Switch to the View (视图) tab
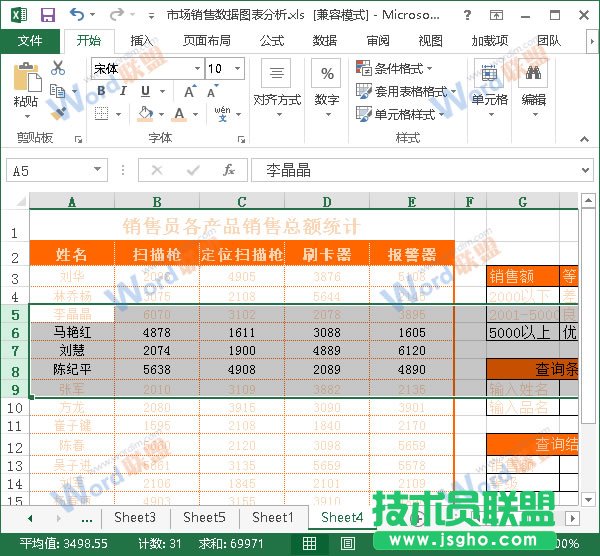600x556 pixels. (x=430, y=41)
